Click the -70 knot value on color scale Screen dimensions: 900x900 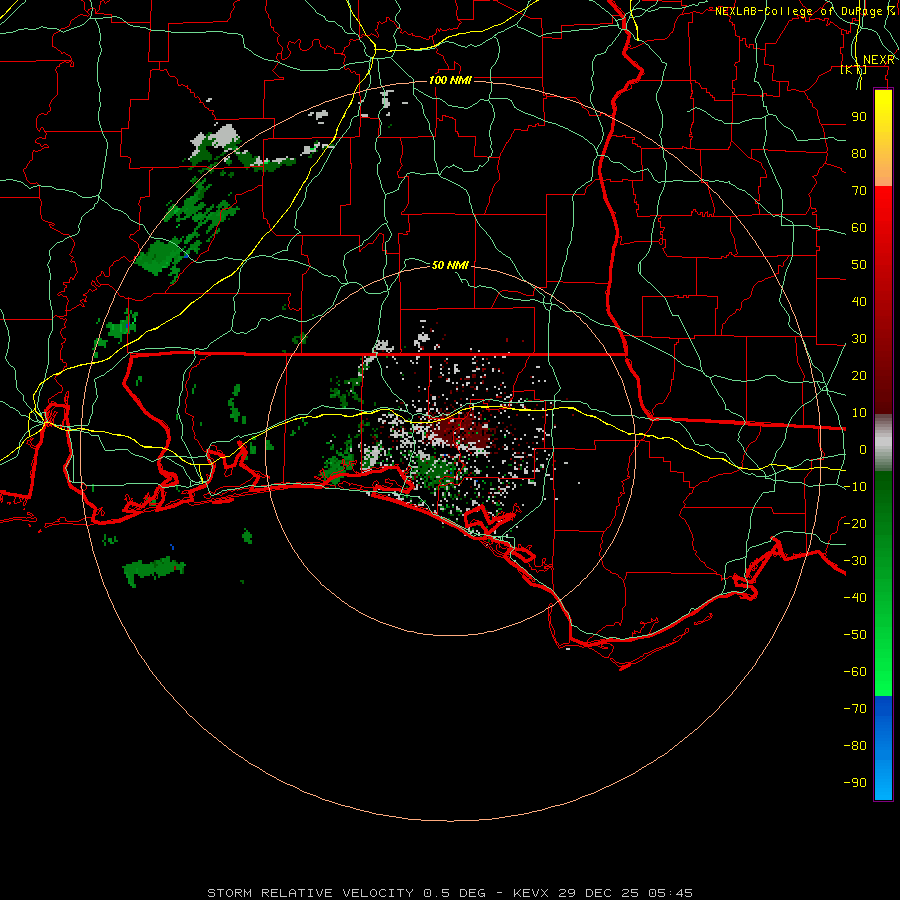coord(855,708)
